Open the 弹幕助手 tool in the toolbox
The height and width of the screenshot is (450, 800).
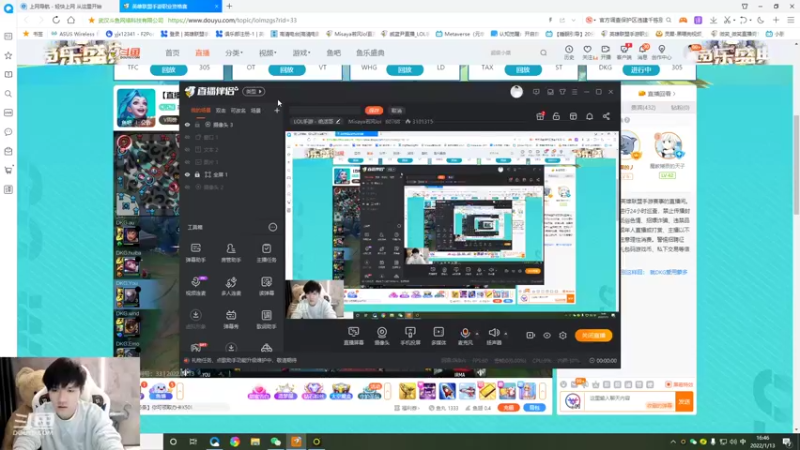click(x=195, y=253)
